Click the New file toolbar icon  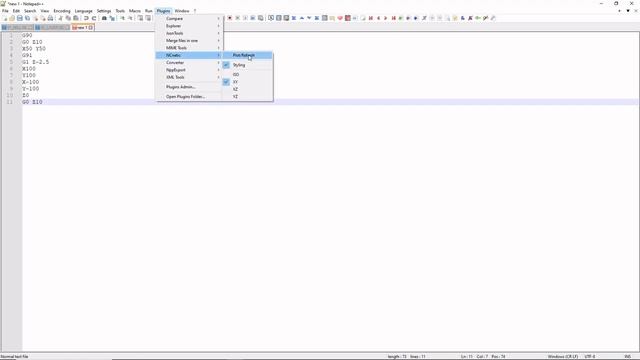pos(5,18)
